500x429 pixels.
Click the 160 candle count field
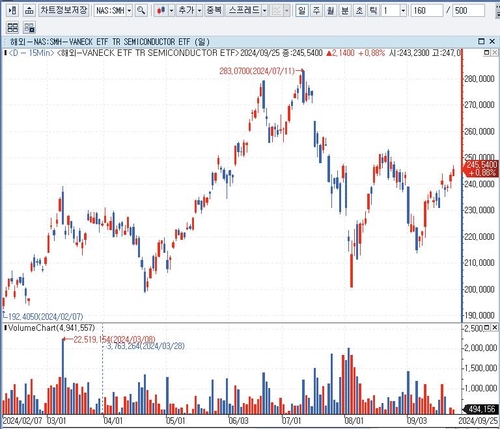[x=427, y=11]
